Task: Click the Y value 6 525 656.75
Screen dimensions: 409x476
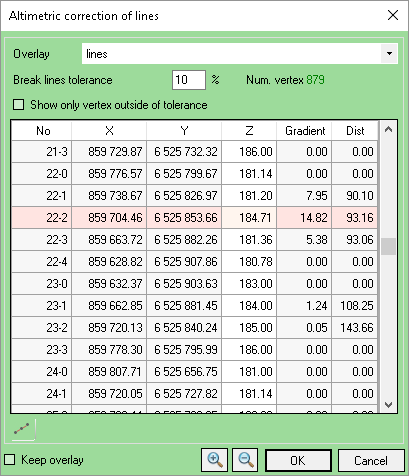Action: point(184,372)
